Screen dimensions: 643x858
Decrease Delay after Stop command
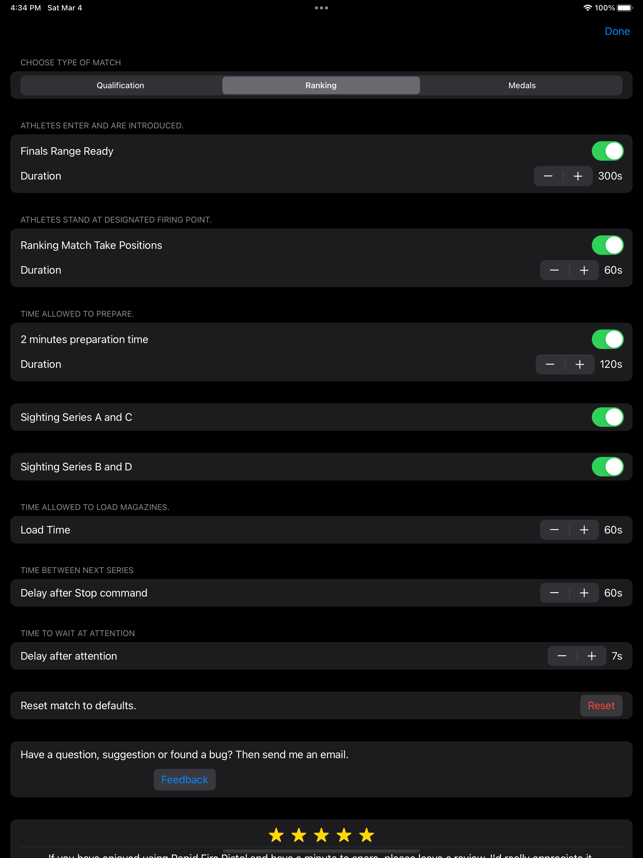point(555,593)
